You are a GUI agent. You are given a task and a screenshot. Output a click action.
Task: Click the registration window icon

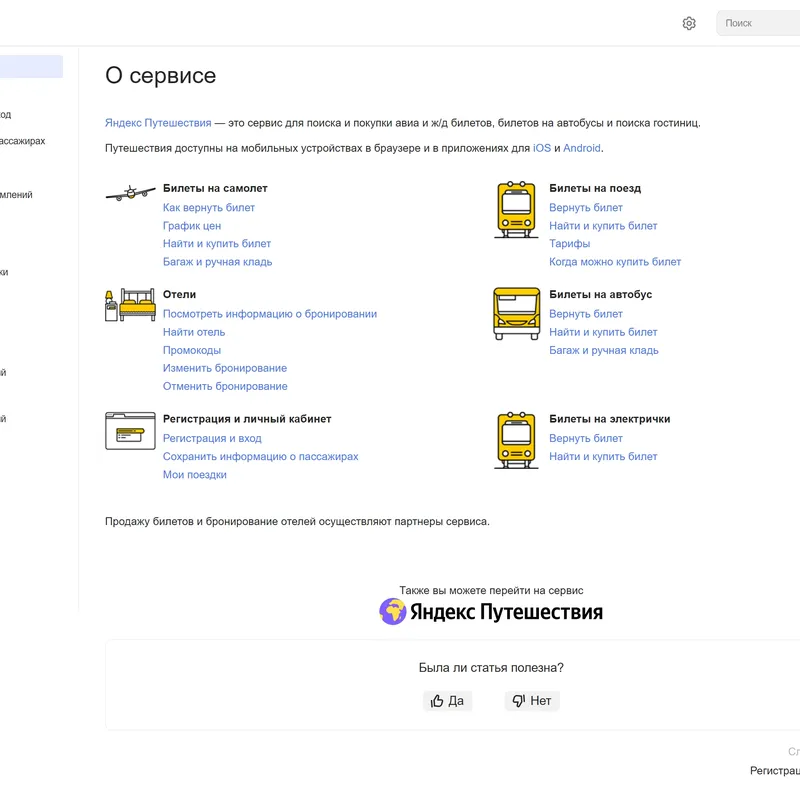click(x=130, y=430)
